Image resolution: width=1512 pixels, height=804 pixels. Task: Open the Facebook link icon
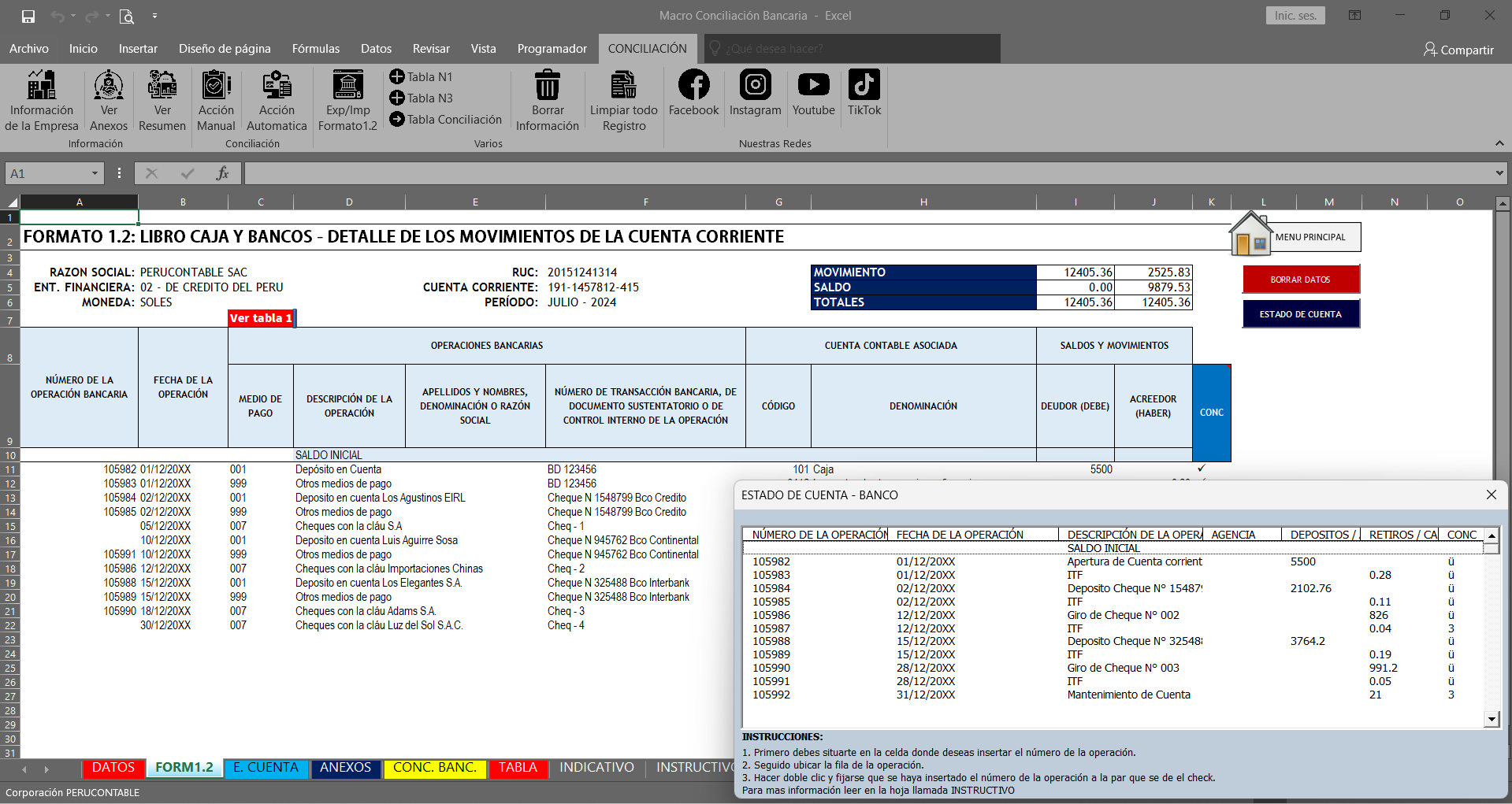pos(693,84)
